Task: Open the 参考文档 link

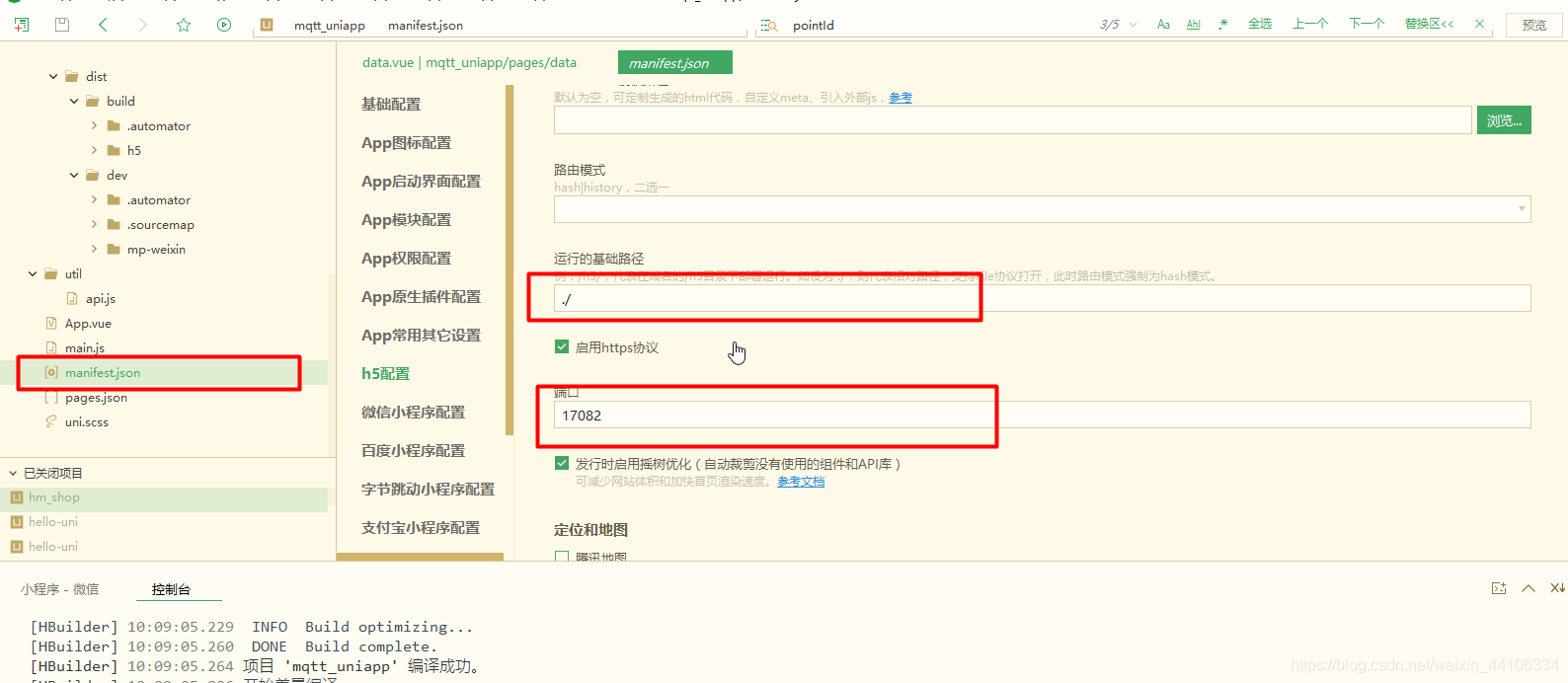Action: pos(801,482)
